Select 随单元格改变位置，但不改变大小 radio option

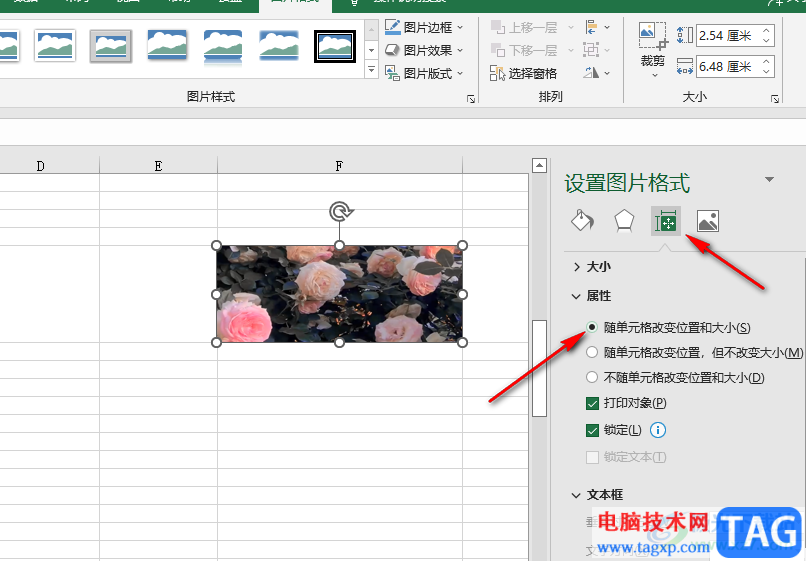(x=592, y=352)
